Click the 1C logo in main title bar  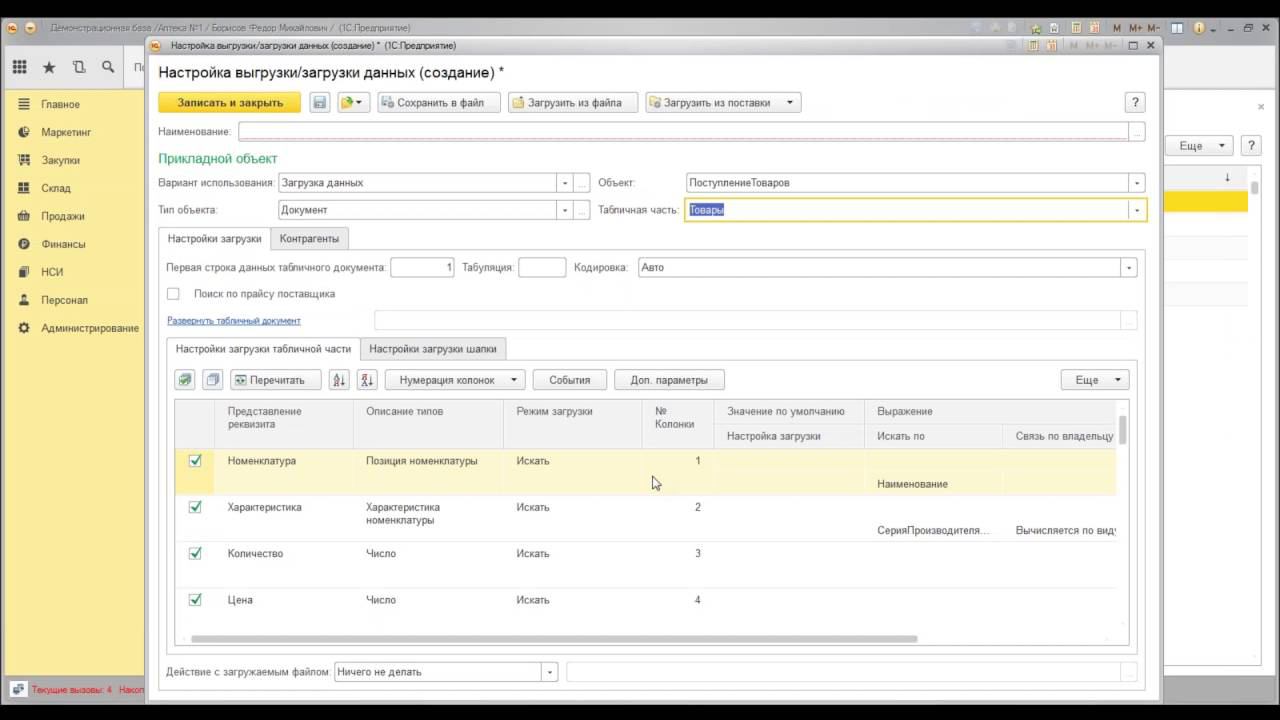13,28
